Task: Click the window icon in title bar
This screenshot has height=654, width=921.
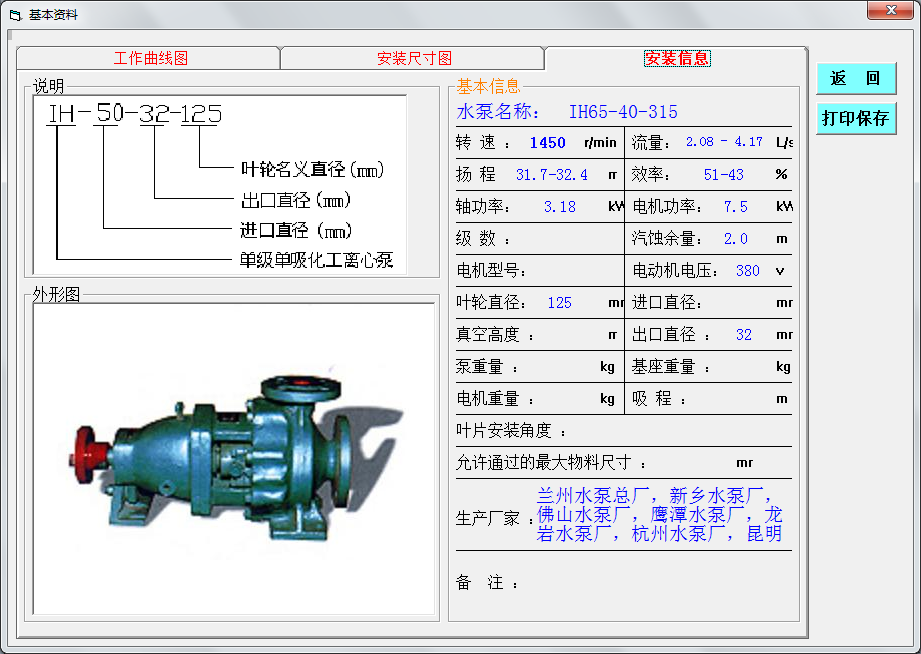Action: 15,15
